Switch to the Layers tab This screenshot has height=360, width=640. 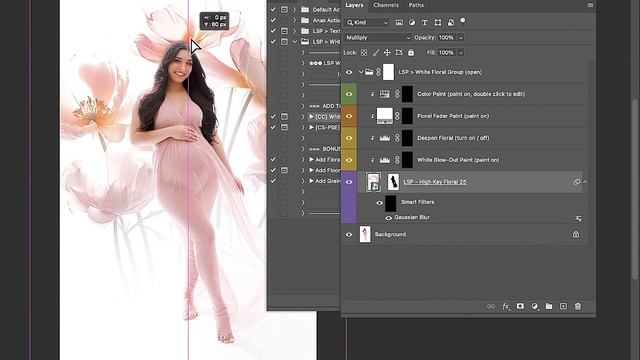354,5
